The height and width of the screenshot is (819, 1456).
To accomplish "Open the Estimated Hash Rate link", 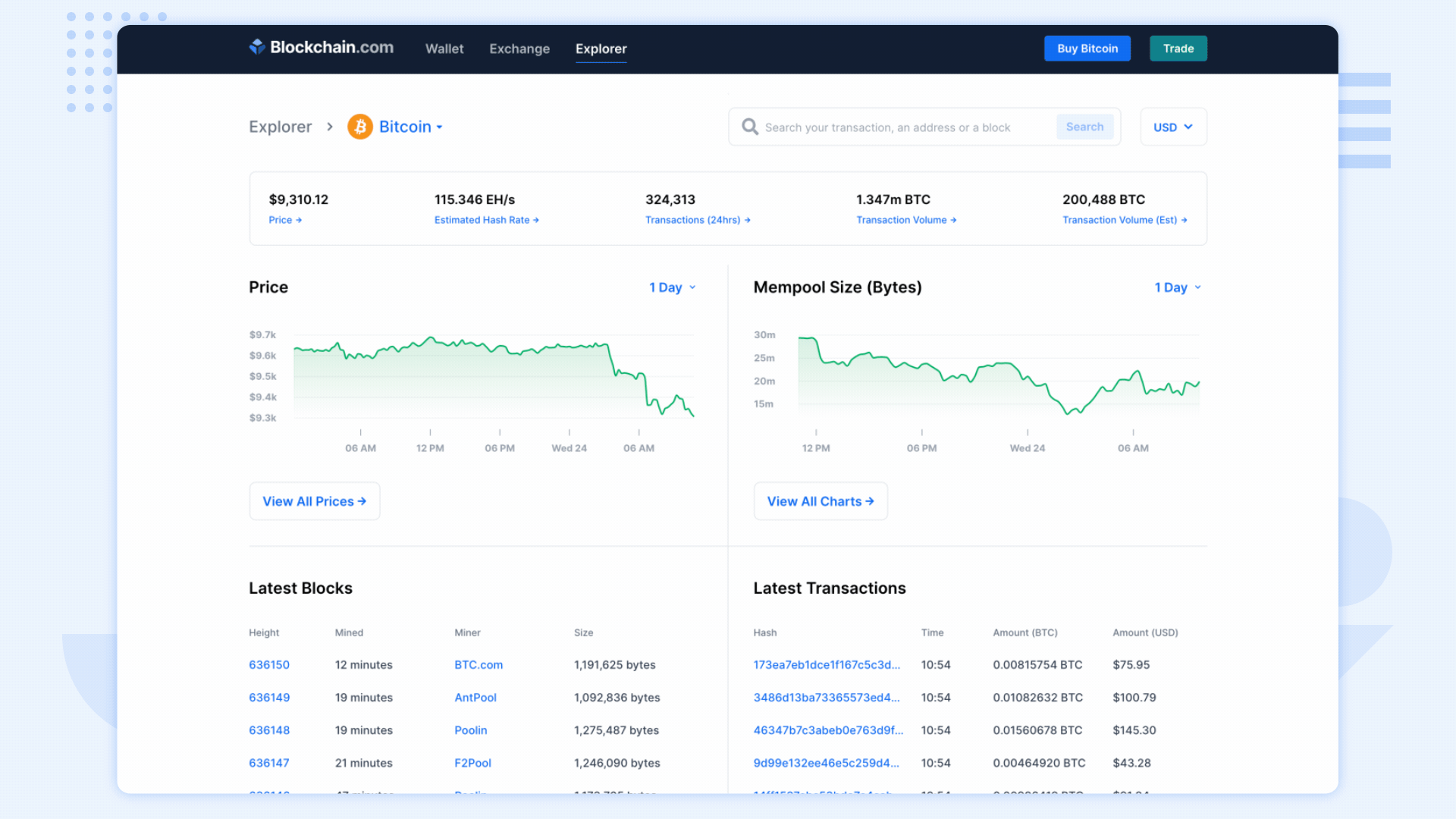I will coord(486,220).
